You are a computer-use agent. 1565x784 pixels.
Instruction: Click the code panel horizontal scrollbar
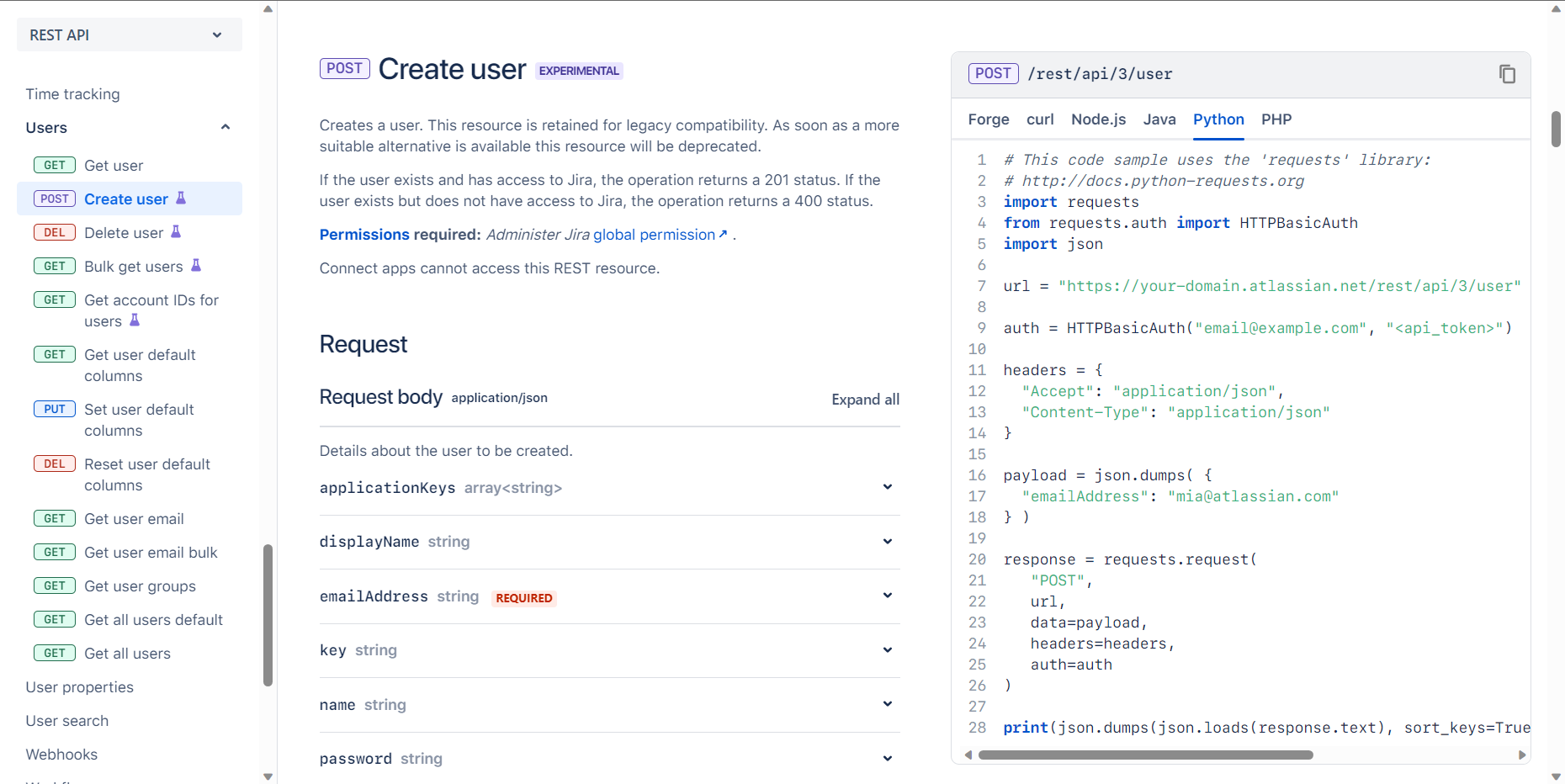1145,755
